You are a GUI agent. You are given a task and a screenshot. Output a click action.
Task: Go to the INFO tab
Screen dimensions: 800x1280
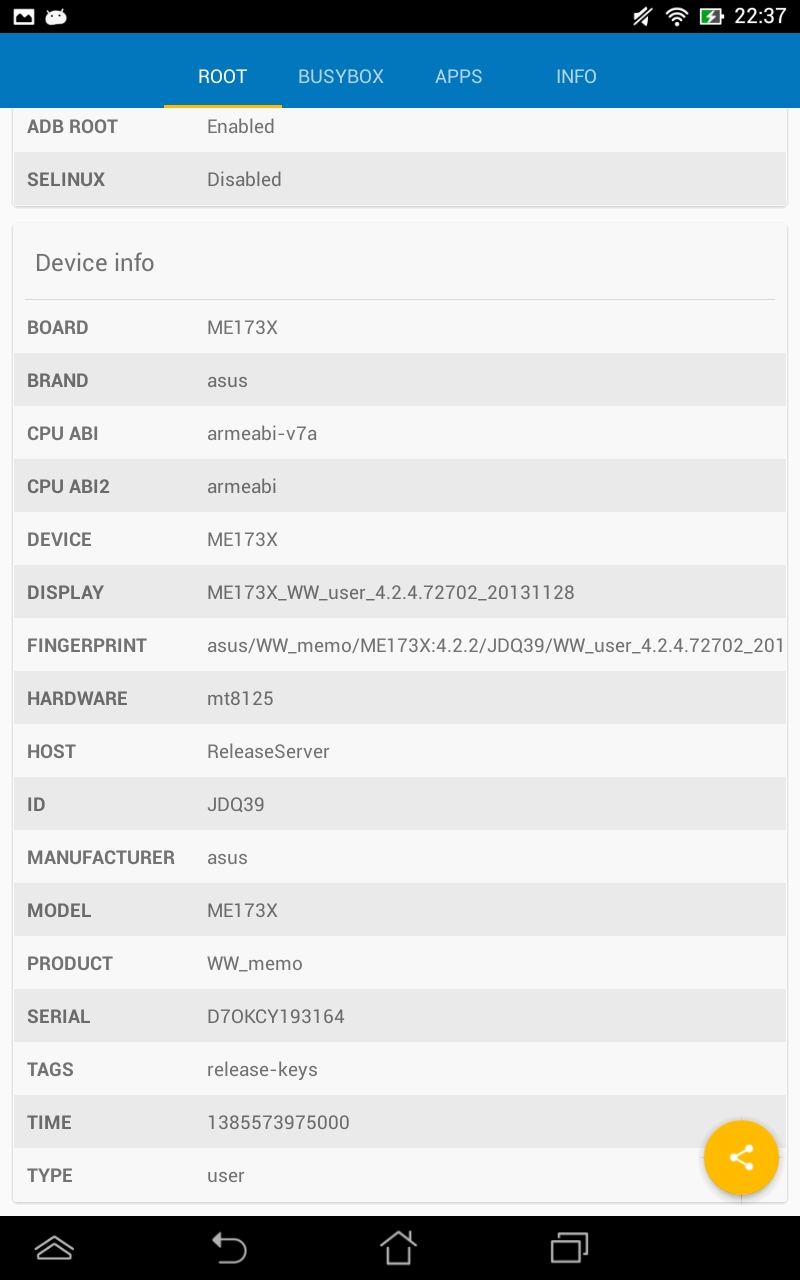click(x=576, y=77)
